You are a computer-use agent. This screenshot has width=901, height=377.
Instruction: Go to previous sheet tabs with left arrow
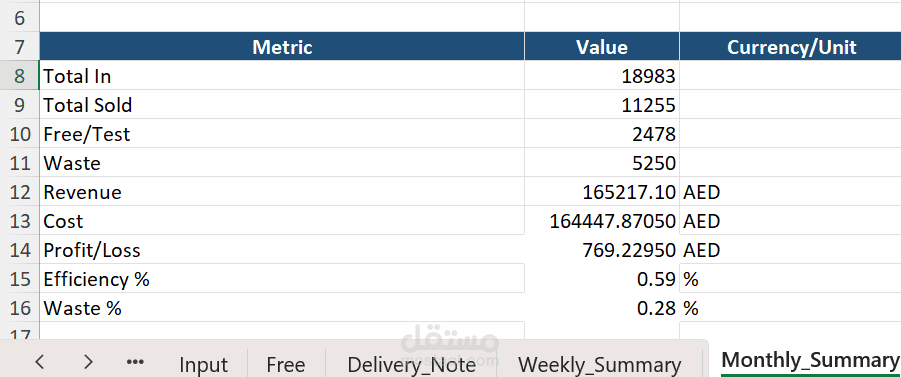[x=39, y=361]
